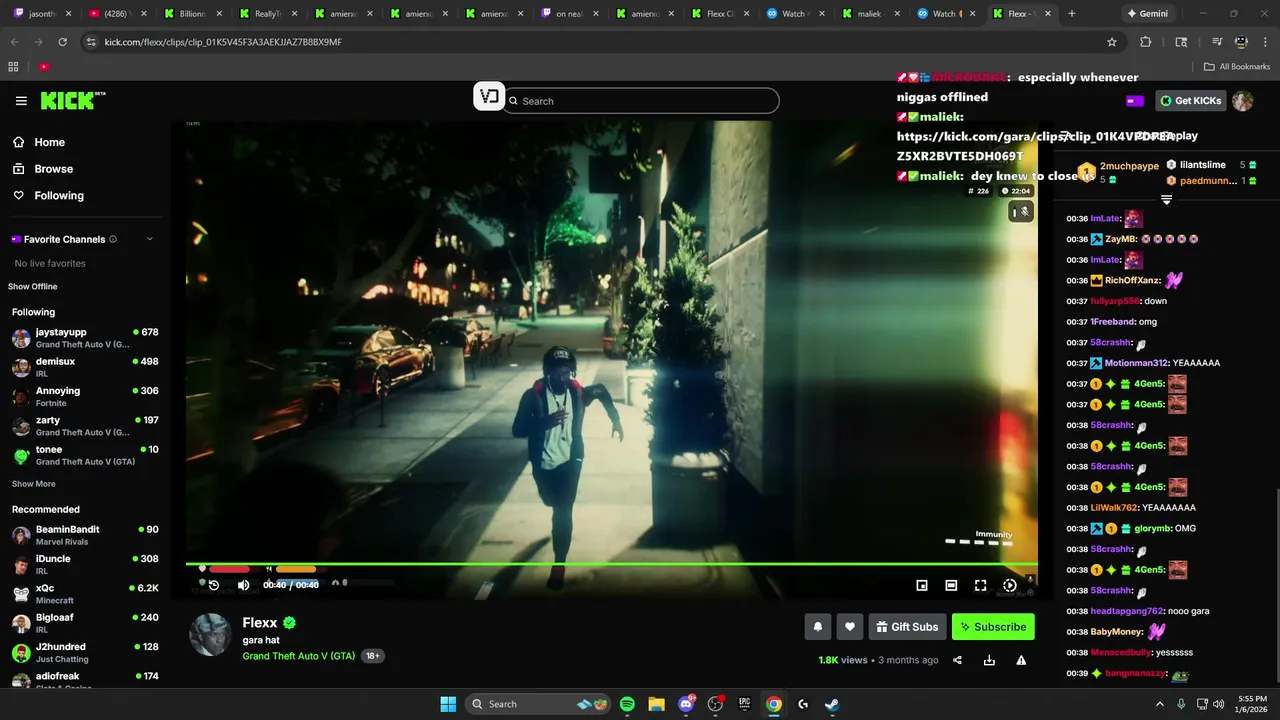This screenshot has height=720, width=1280.
Task: Open jaystayupp channel
Action: (x=85, y=338)
